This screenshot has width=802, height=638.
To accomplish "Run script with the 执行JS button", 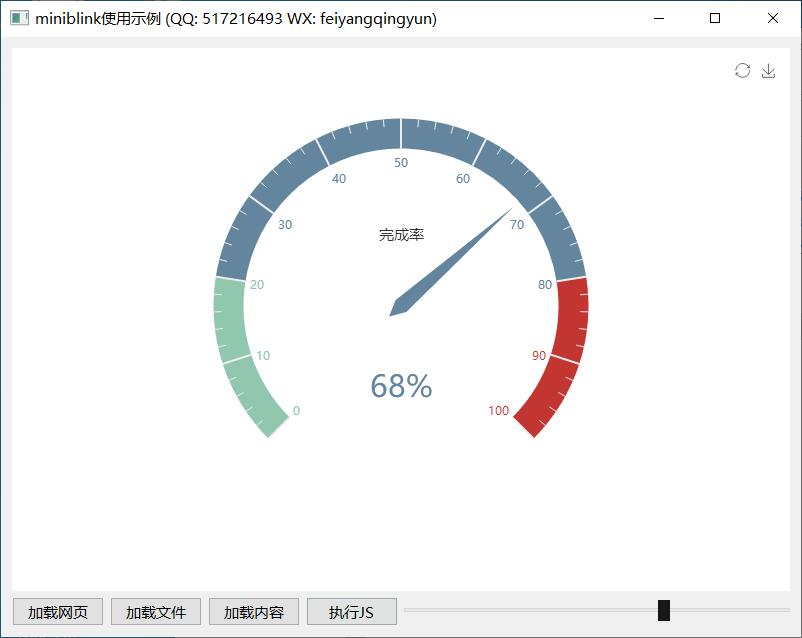I will 351,612.
